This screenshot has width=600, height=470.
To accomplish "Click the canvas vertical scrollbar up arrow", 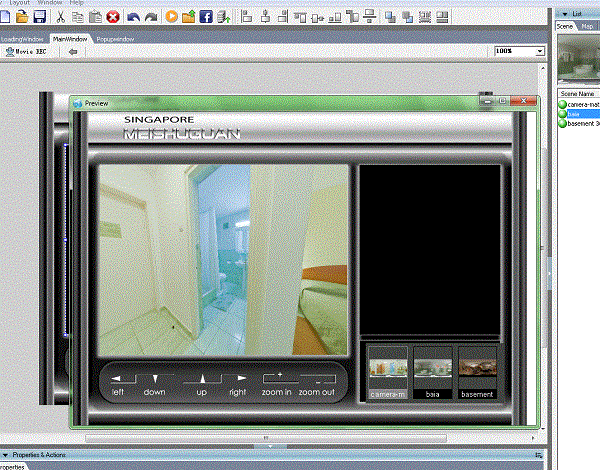I will 543,68.
